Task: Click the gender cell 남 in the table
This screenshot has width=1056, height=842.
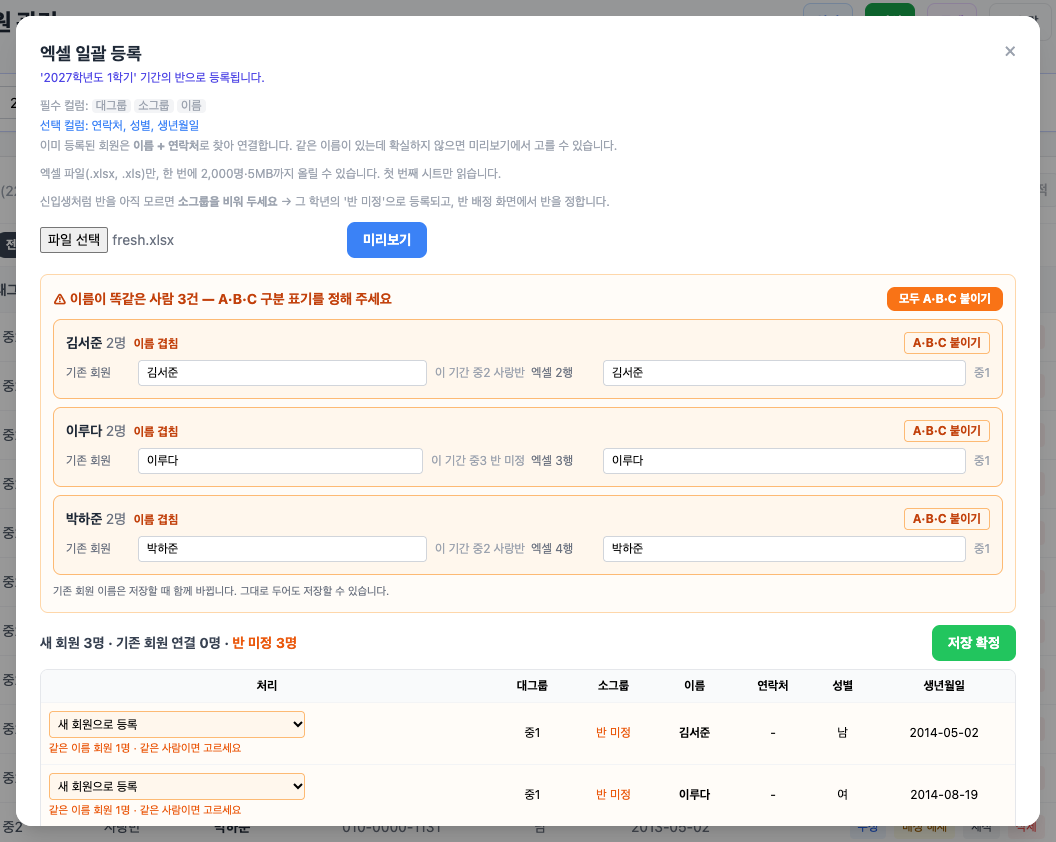Action: [x=843, y=733]
